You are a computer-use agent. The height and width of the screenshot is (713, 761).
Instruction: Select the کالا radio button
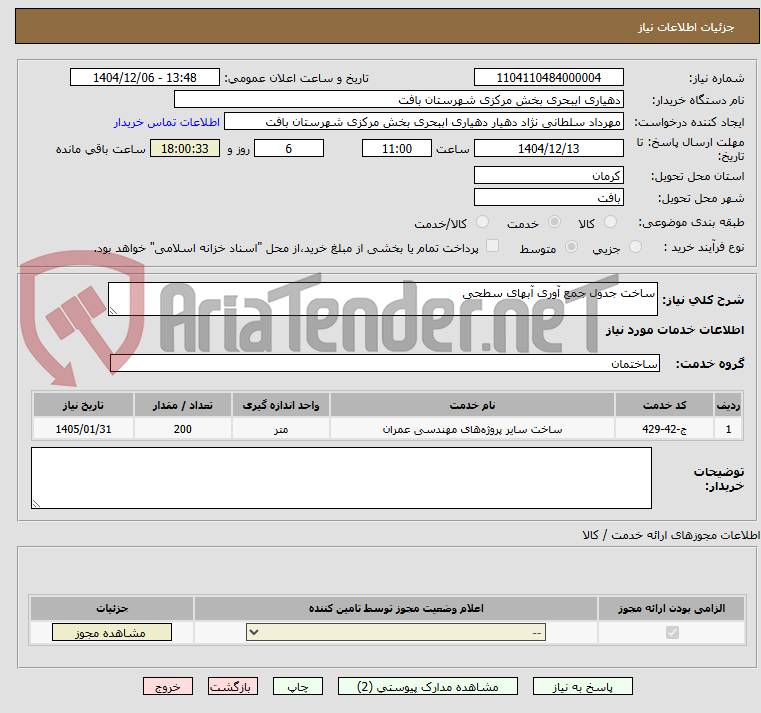610,222
